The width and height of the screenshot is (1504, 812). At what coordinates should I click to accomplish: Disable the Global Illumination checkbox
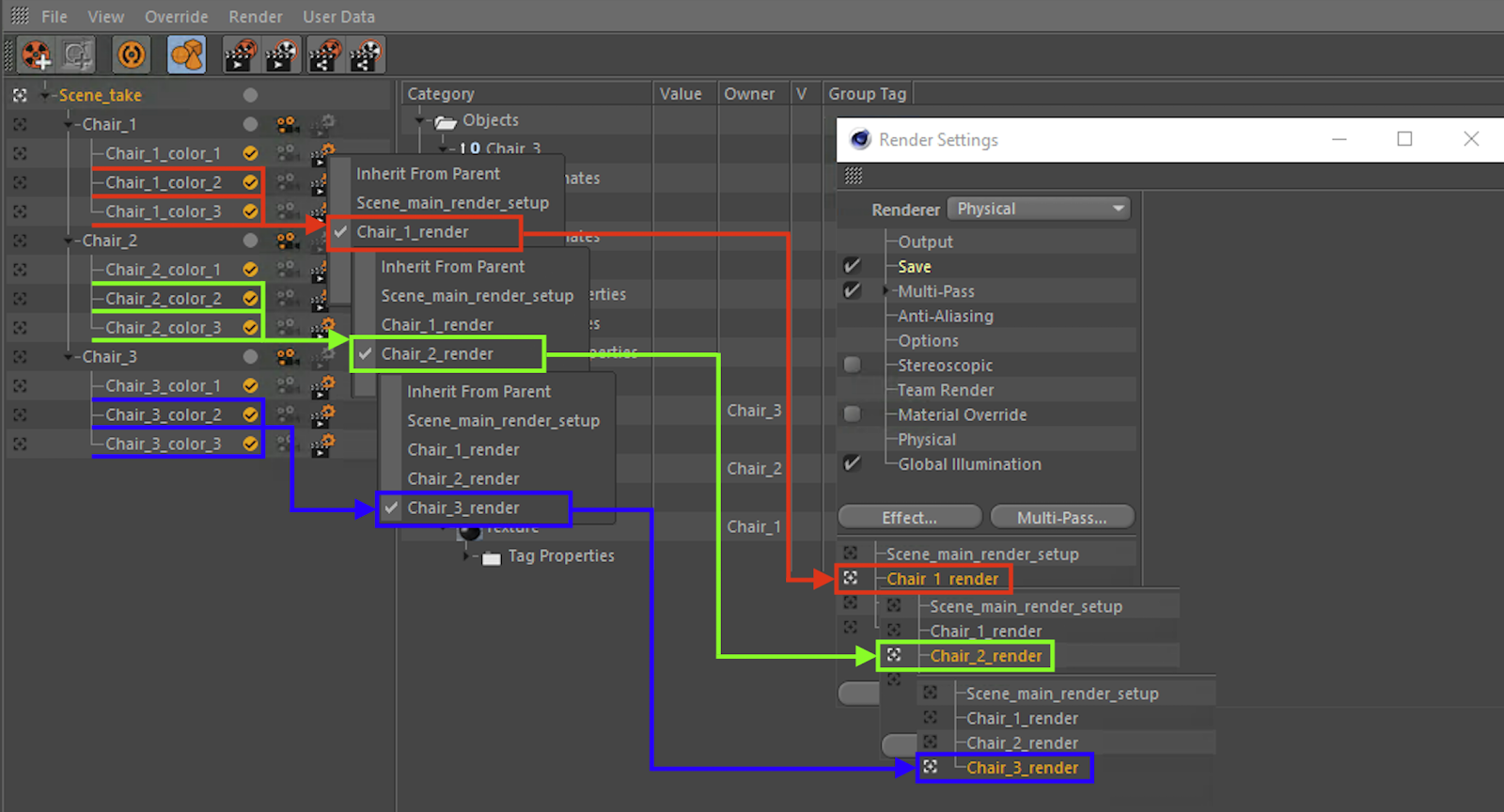pos(852,463)
